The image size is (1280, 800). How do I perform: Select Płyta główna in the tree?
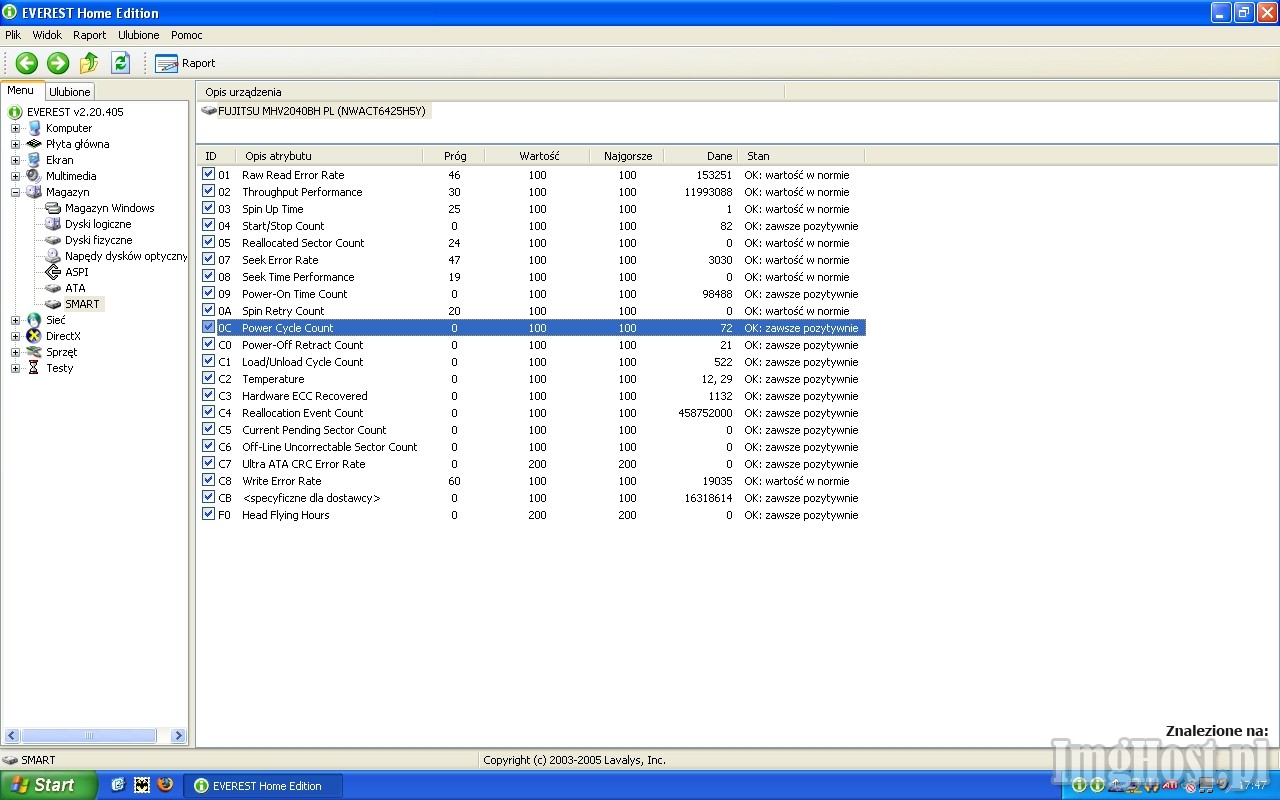coord(77,144)
